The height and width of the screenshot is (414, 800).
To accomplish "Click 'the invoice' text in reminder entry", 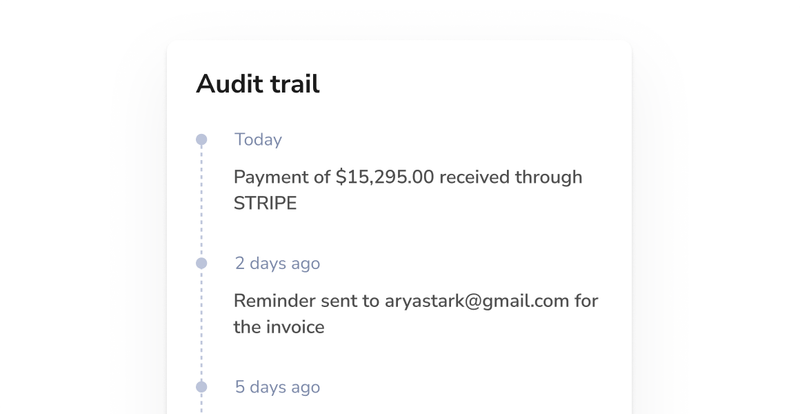I will click(x=279, y=327).
